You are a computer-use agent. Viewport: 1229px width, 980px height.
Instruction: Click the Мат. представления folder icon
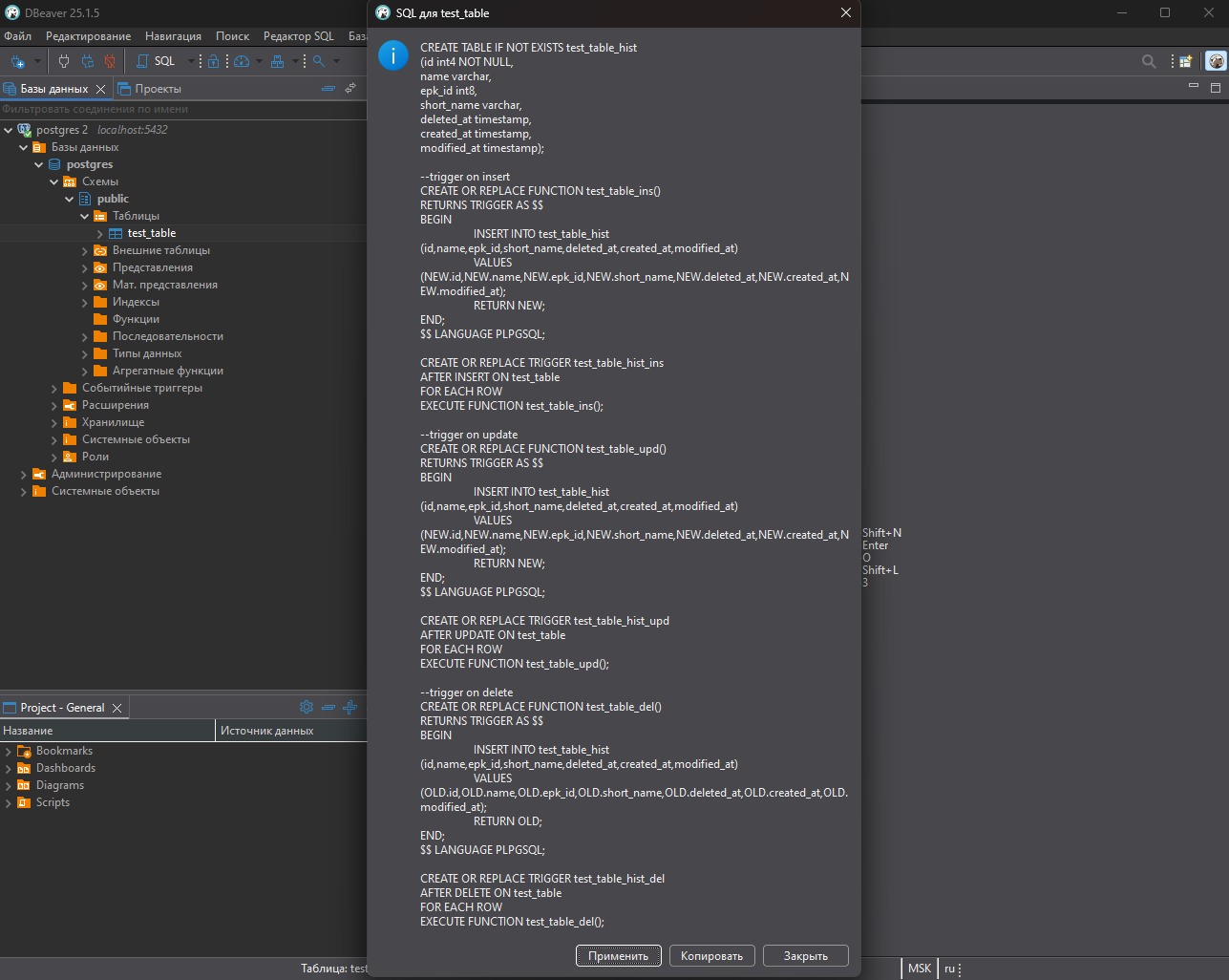[x=100, y=285]
